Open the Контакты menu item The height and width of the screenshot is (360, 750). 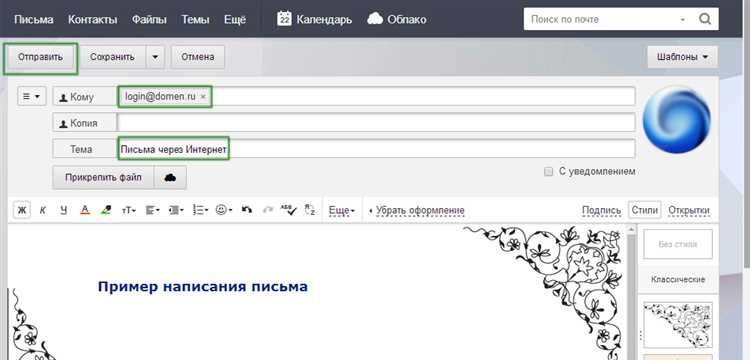tap(92, 20)
